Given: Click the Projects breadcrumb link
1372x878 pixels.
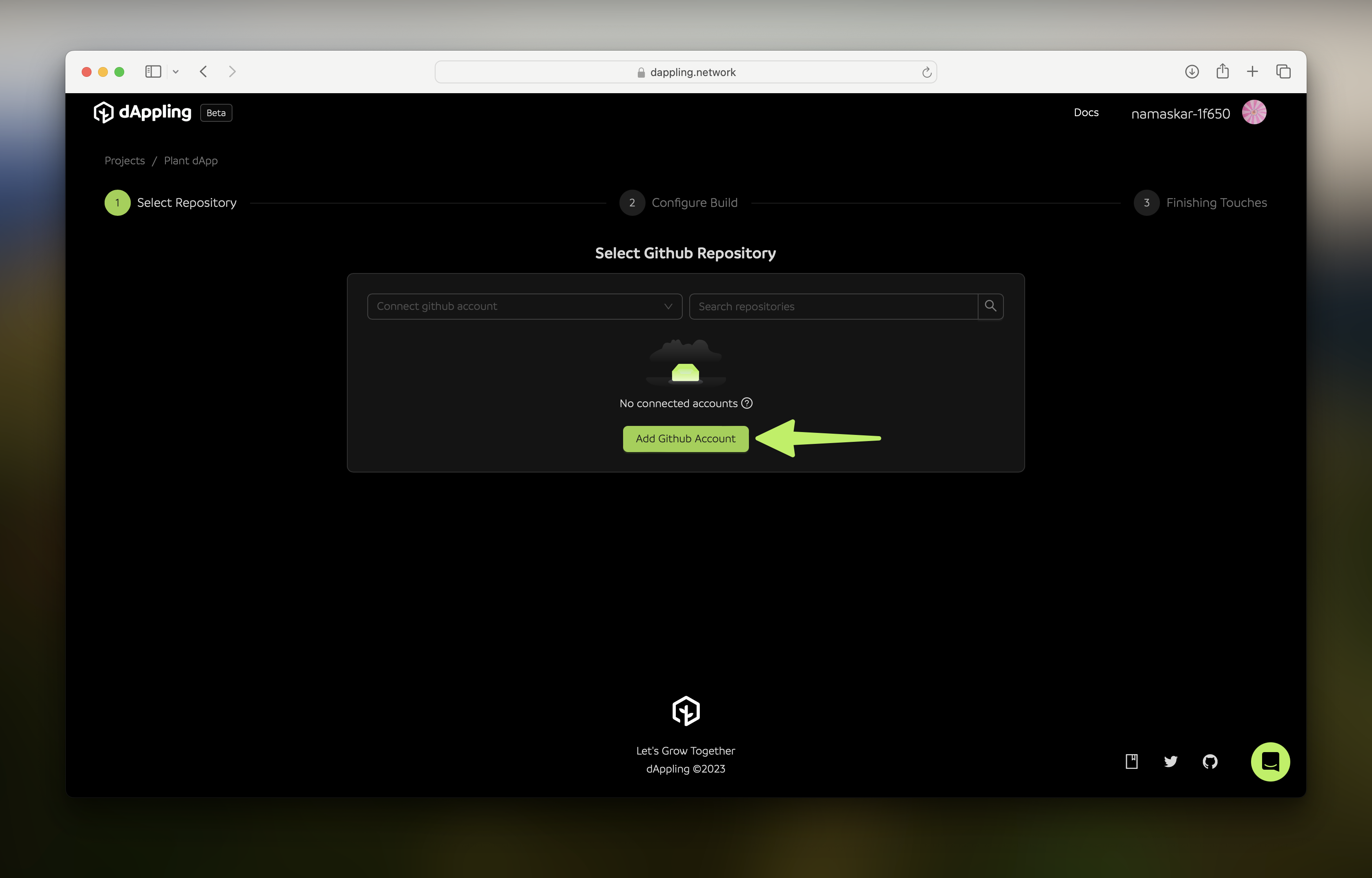Looking at the screenshot, I should pos(124,159).
